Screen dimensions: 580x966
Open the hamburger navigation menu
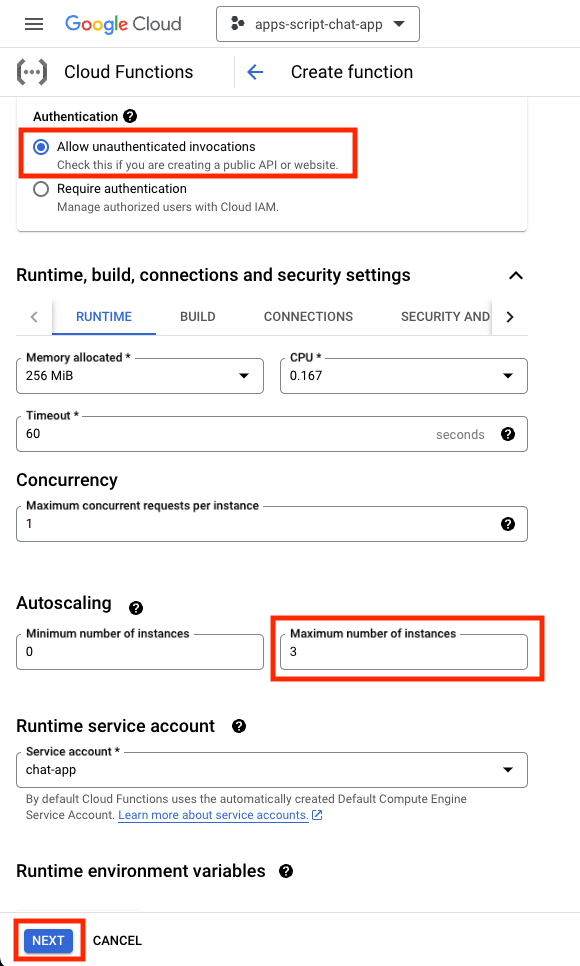pyautogui.click(x=34, y=24)
